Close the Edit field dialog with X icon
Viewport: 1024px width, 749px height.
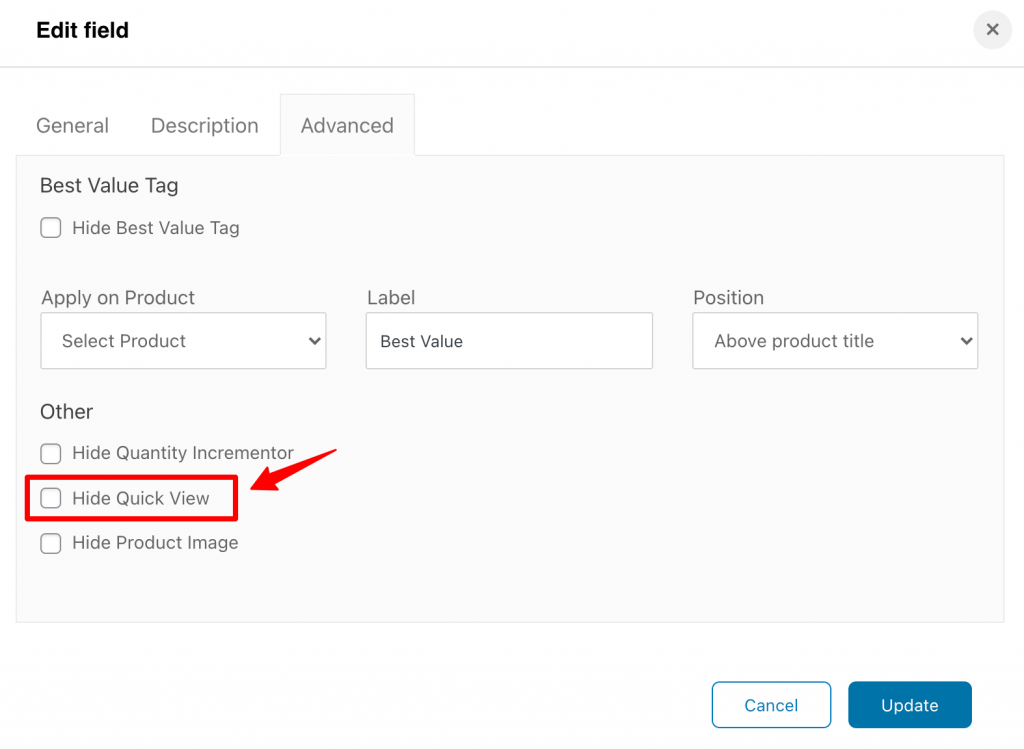click(992, 29)
